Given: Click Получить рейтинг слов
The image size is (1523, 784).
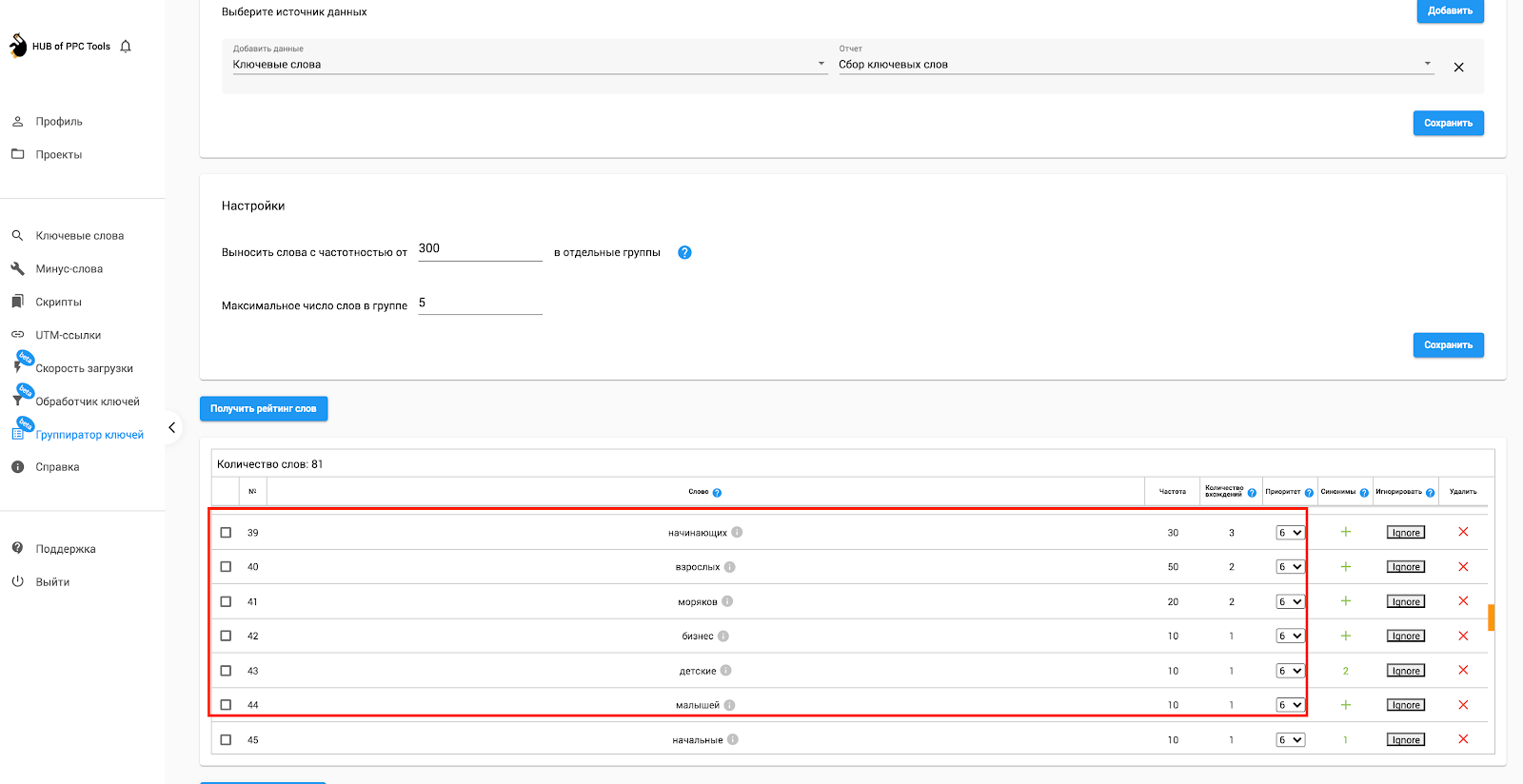Looking at the screenshot, I should (x=264, y=408).
